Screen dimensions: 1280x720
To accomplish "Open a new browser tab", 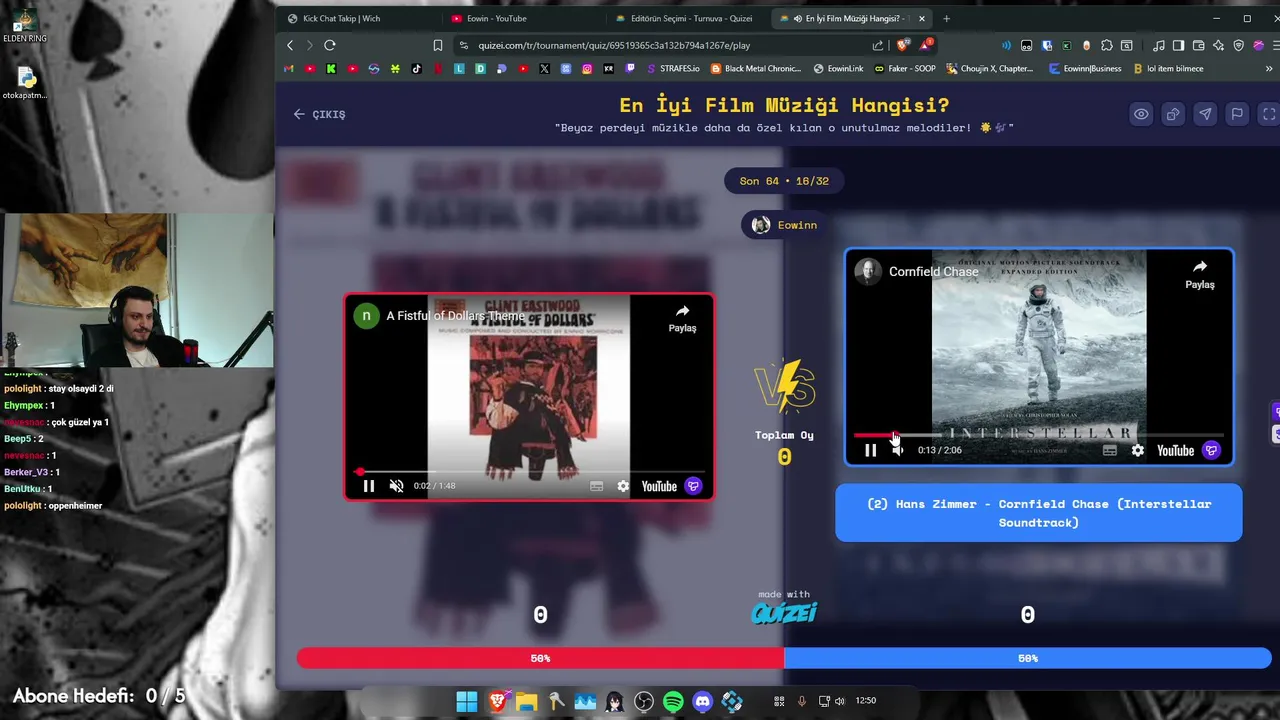I will point(947,18).
